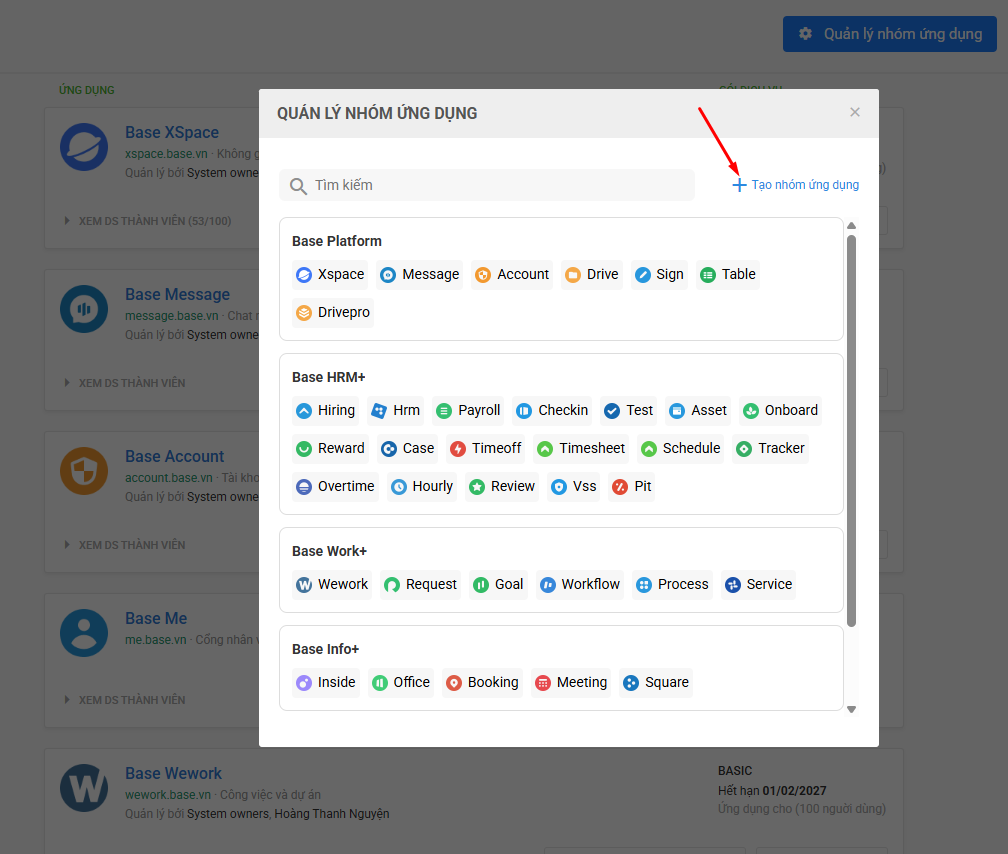Screen dimensions: 1008x854
Task: Expand Base XSpace member list (53/100)
Action: point(148,221)
